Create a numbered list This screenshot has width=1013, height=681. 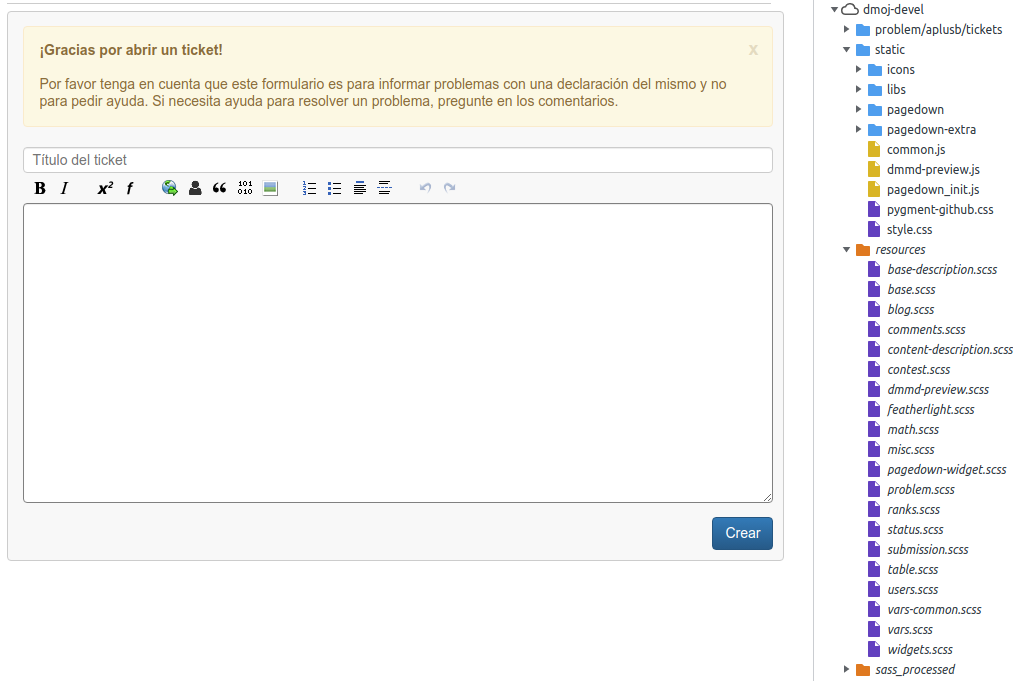point(309,188)
